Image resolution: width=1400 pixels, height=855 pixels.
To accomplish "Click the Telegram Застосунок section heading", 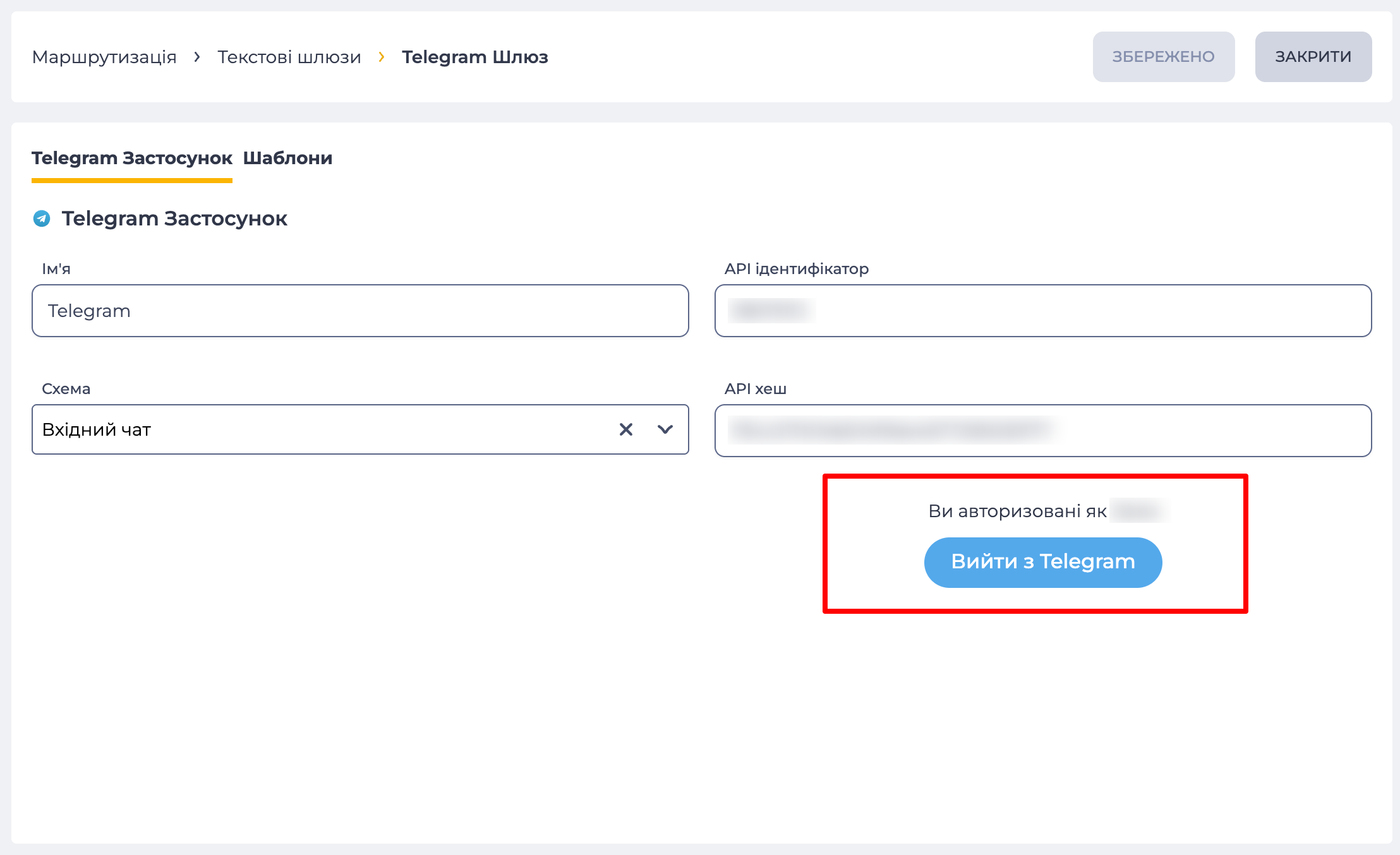I will 174,218.
